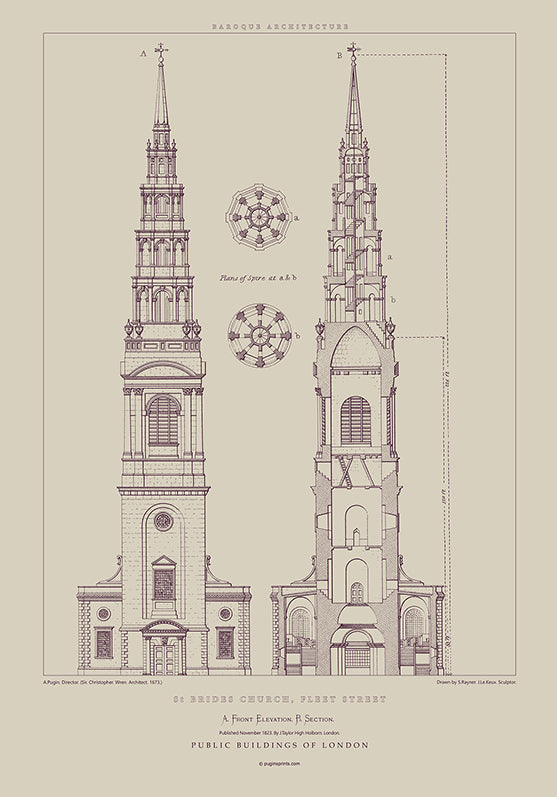Viewport: 557px width, 797px height.
Task: Click the letter B label beside right spire
Action: coord(339,56)
